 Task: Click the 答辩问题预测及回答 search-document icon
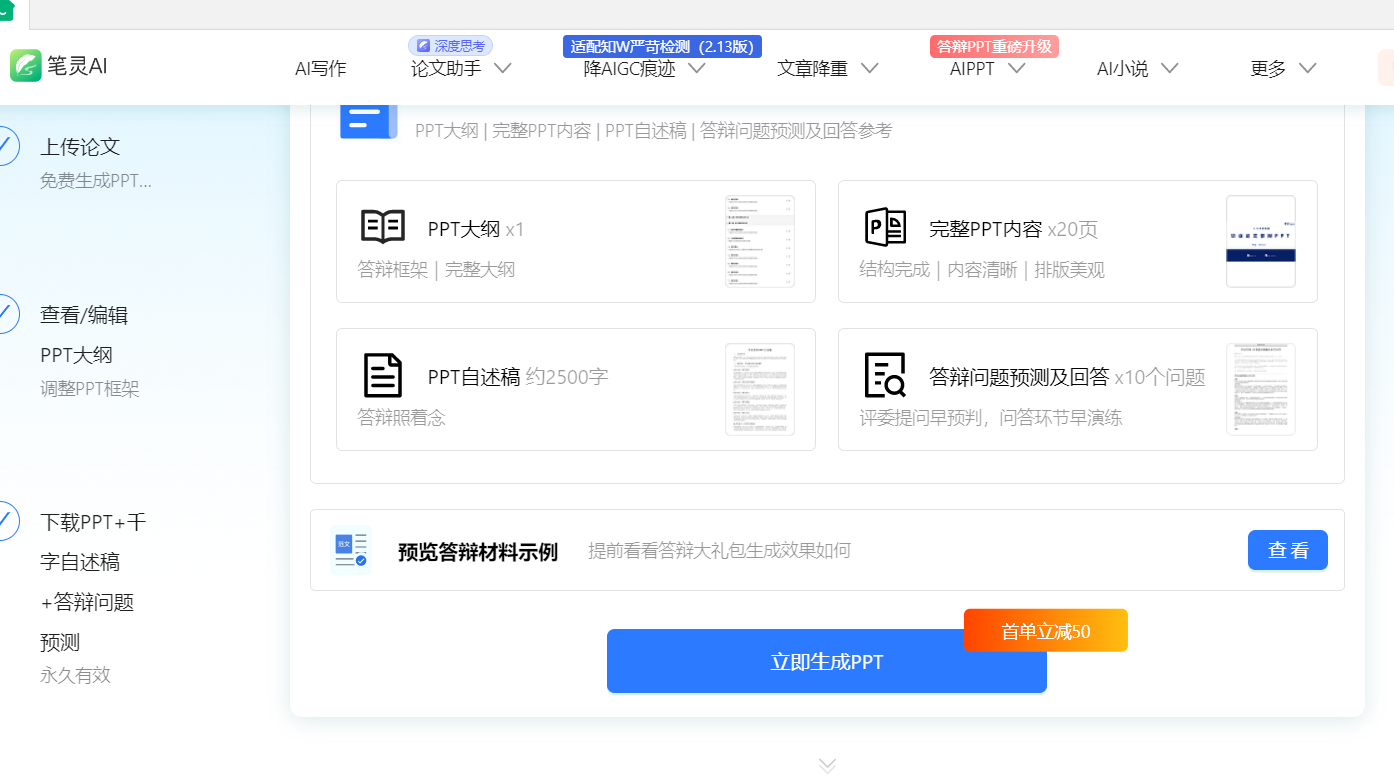[x=883, y=375]
